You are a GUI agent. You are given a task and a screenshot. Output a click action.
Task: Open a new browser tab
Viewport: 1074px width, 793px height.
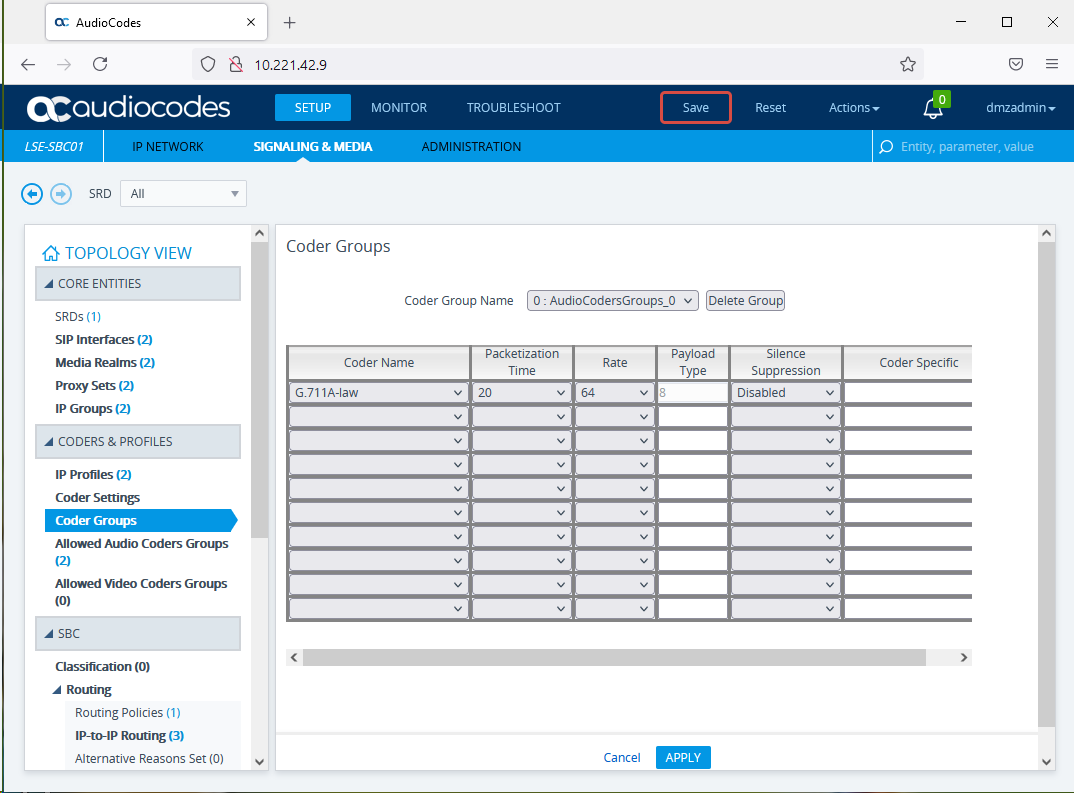(x=290, y=23)
